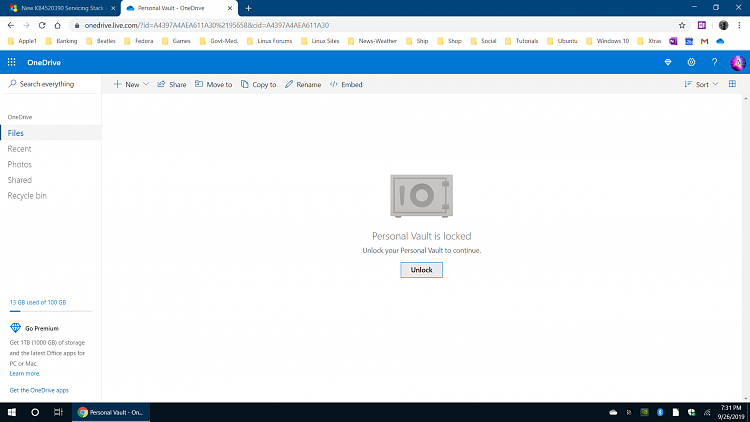Click Share in the command bar

(172, 84)
